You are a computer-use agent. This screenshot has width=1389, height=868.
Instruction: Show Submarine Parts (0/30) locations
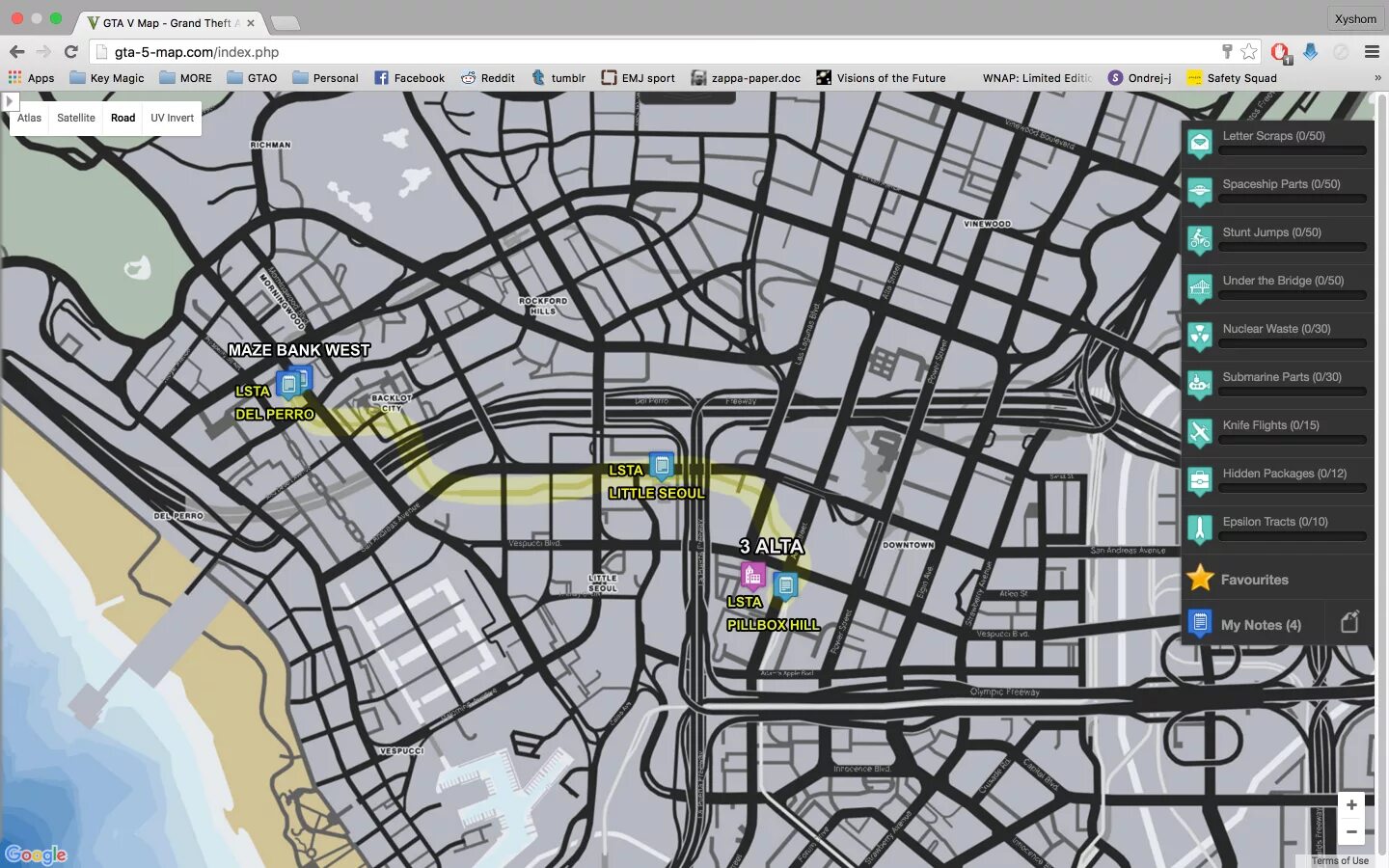pos(1282,377)
